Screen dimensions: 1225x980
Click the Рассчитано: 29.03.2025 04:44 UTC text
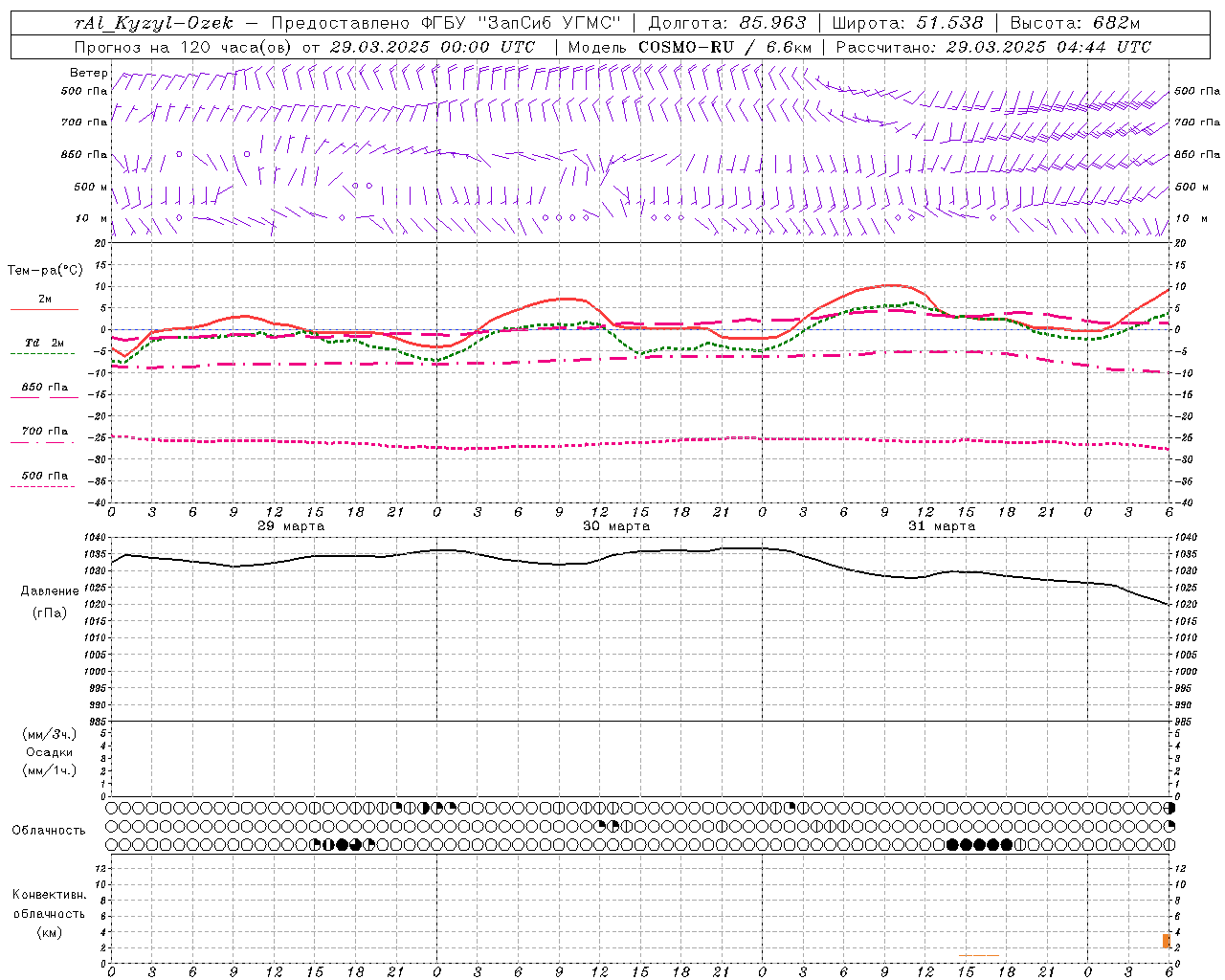point(993,47)
